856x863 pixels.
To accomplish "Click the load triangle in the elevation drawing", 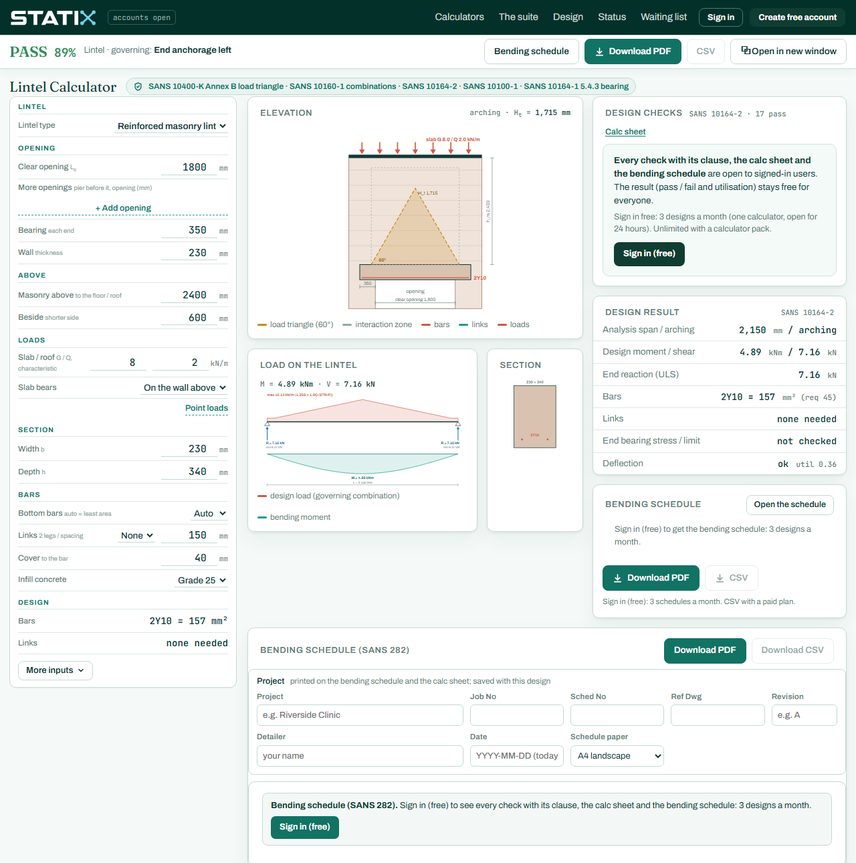I will pos(415,231).
